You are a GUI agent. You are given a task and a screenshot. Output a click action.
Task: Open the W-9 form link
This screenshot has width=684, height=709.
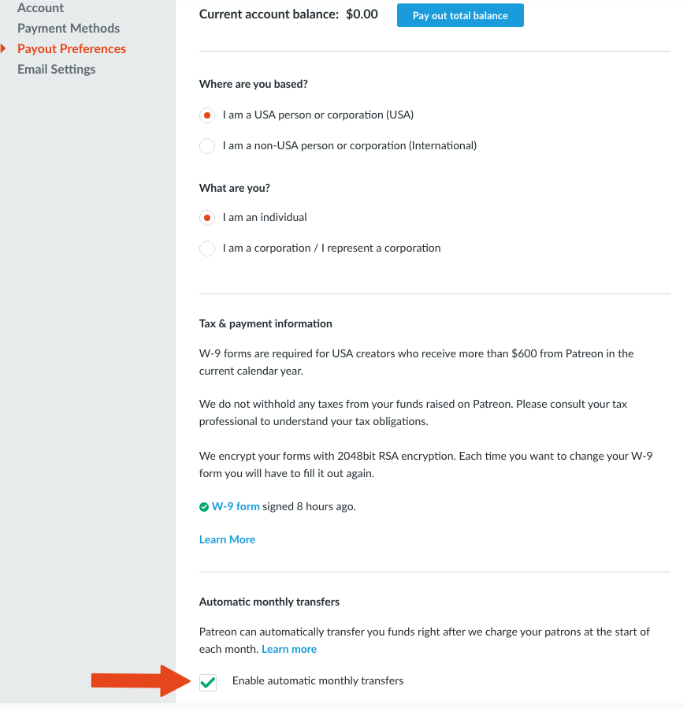point(235,507)
